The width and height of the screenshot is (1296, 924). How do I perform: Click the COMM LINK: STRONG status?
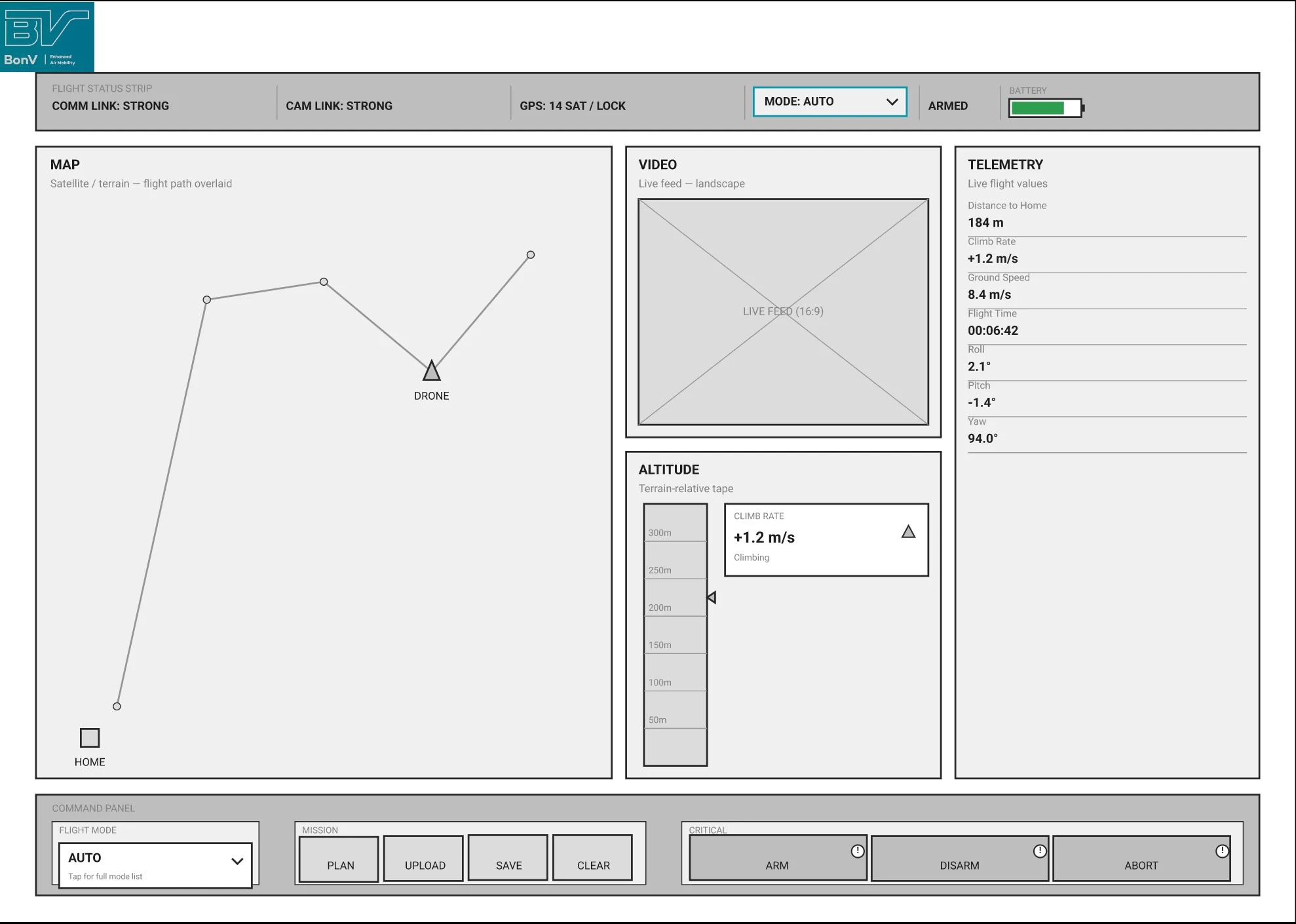(111, 106)
